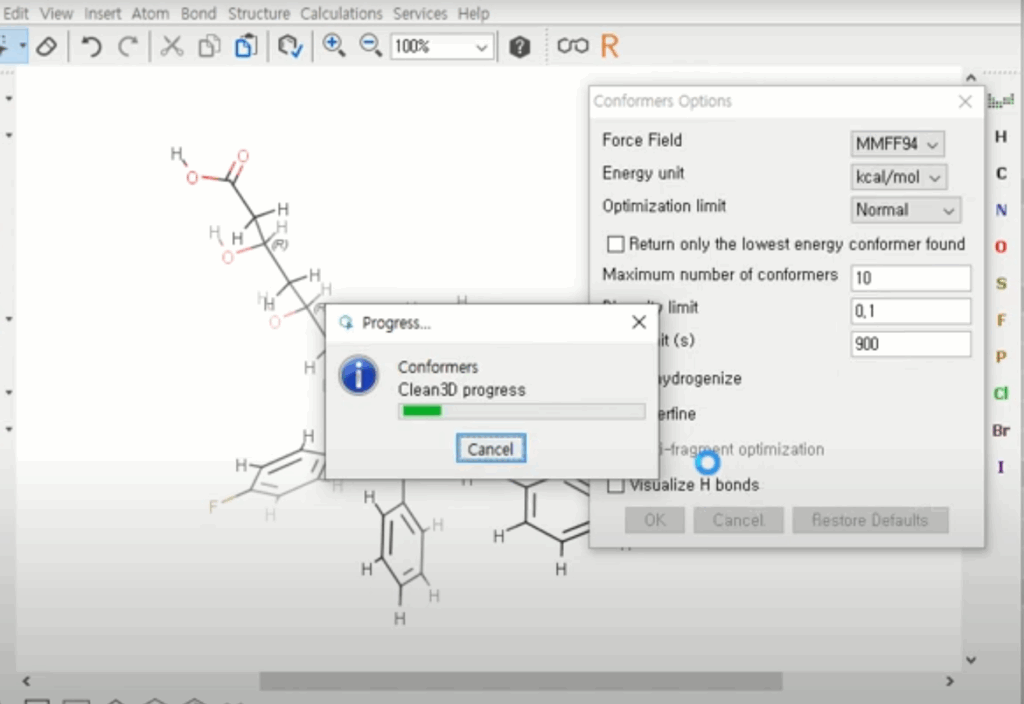Viewport: 1024px width, 704px height.
Task: Choose Bromine in the atom toolbar
Action: pyautogui.click(x=1000, y=430)
